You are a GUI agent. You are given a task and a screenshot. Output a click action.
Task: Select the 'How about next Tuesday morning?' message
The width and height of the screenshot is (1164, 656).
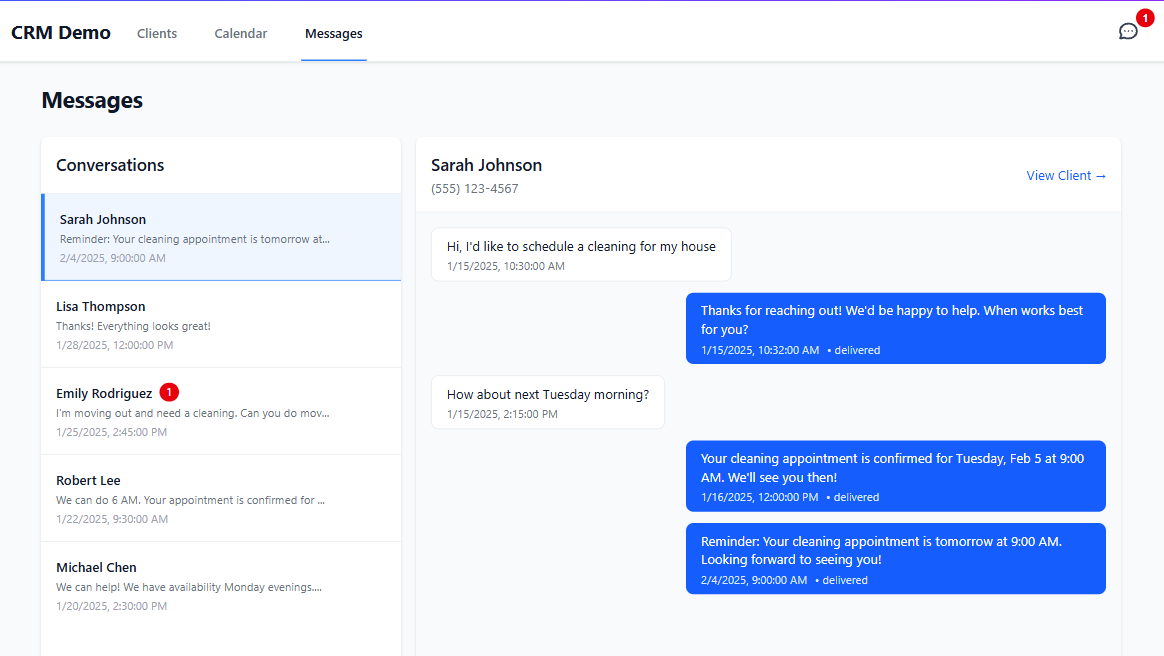[x=547, y=402]
